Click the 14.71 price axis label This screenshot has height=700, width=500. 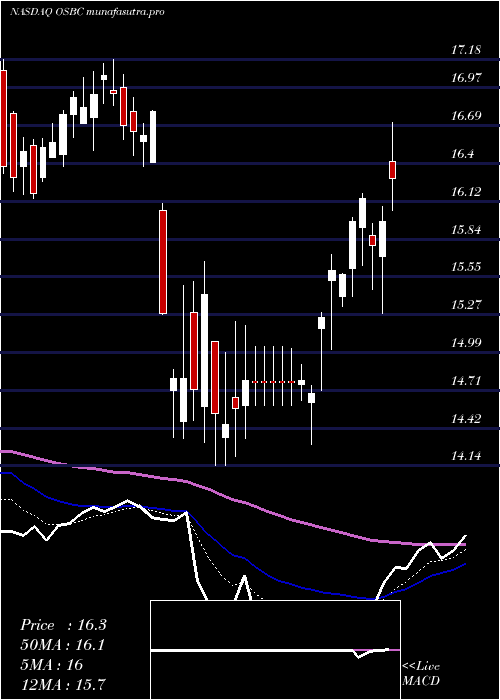point(466,381)
